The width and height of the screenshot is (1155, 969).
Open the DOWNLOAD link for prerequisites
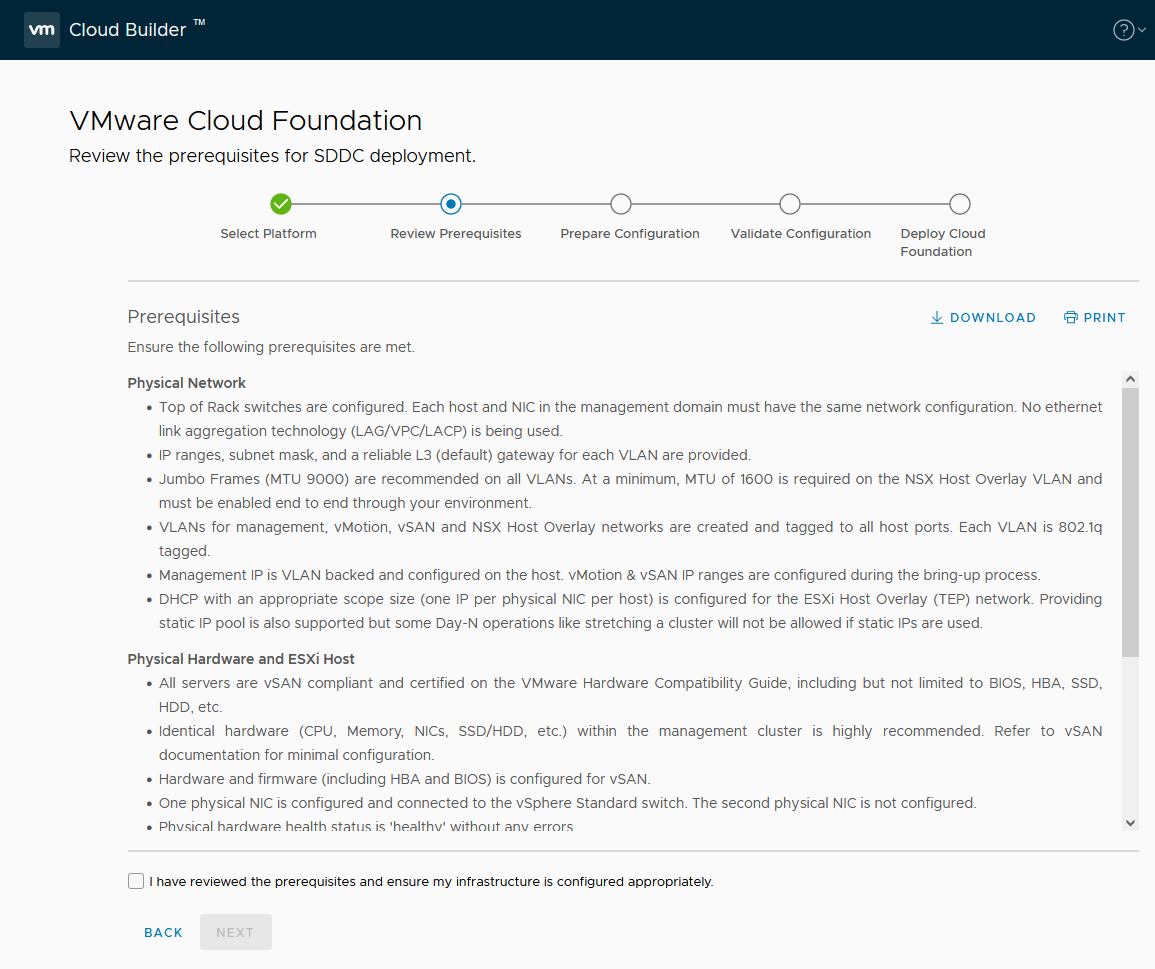click(x=992, y=317)
